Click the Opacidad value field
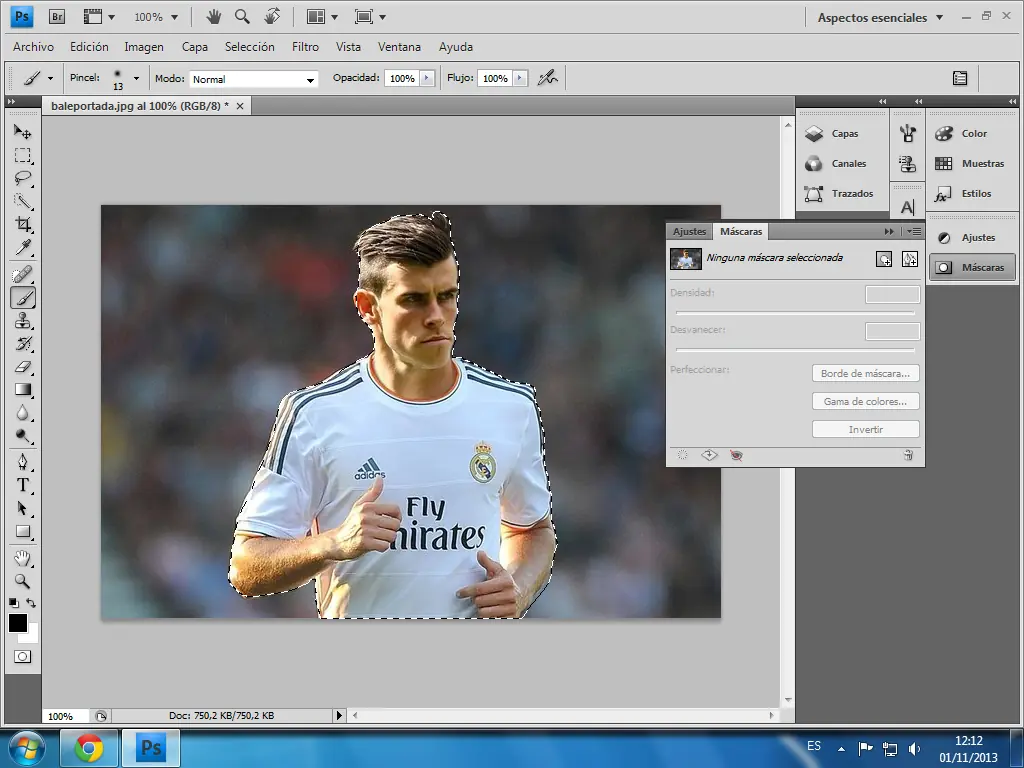The width and height of the screenshot is (1024, 768). coord(402,78)
